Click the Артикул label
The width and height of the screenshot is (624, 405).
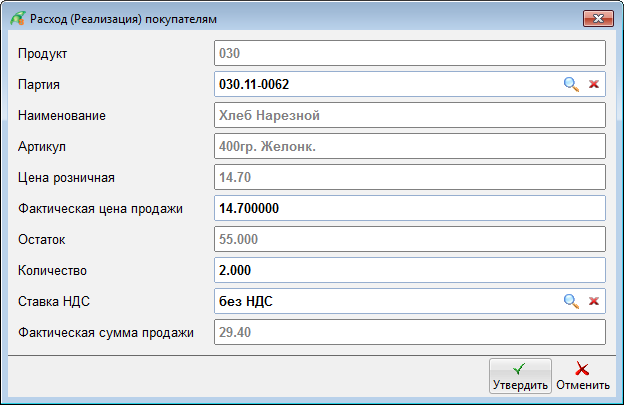click(42, 147)
